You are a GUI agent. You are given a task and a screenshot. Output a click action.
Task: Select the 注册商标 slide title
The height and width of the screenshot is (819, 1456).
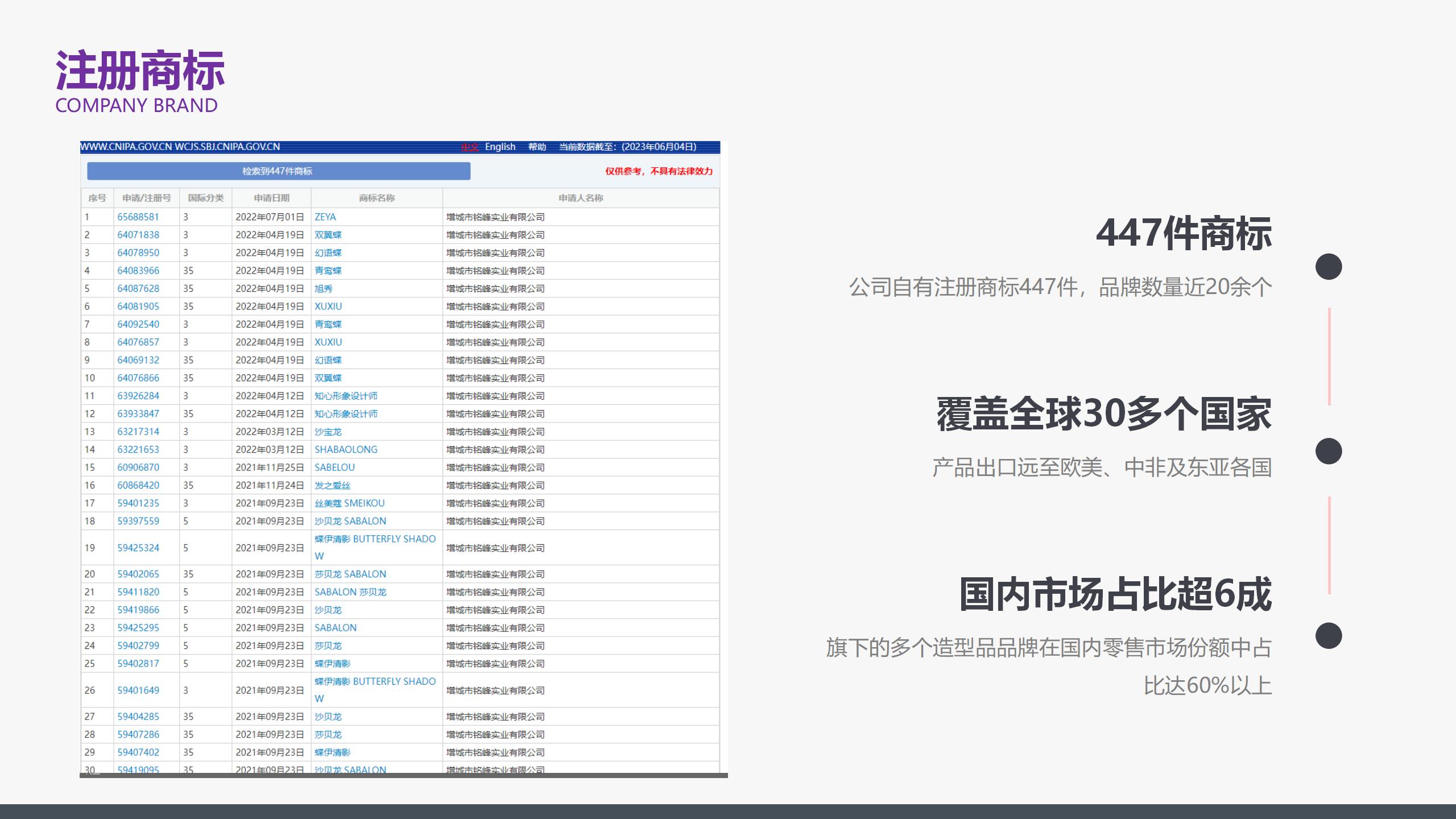tap(140, 71)
